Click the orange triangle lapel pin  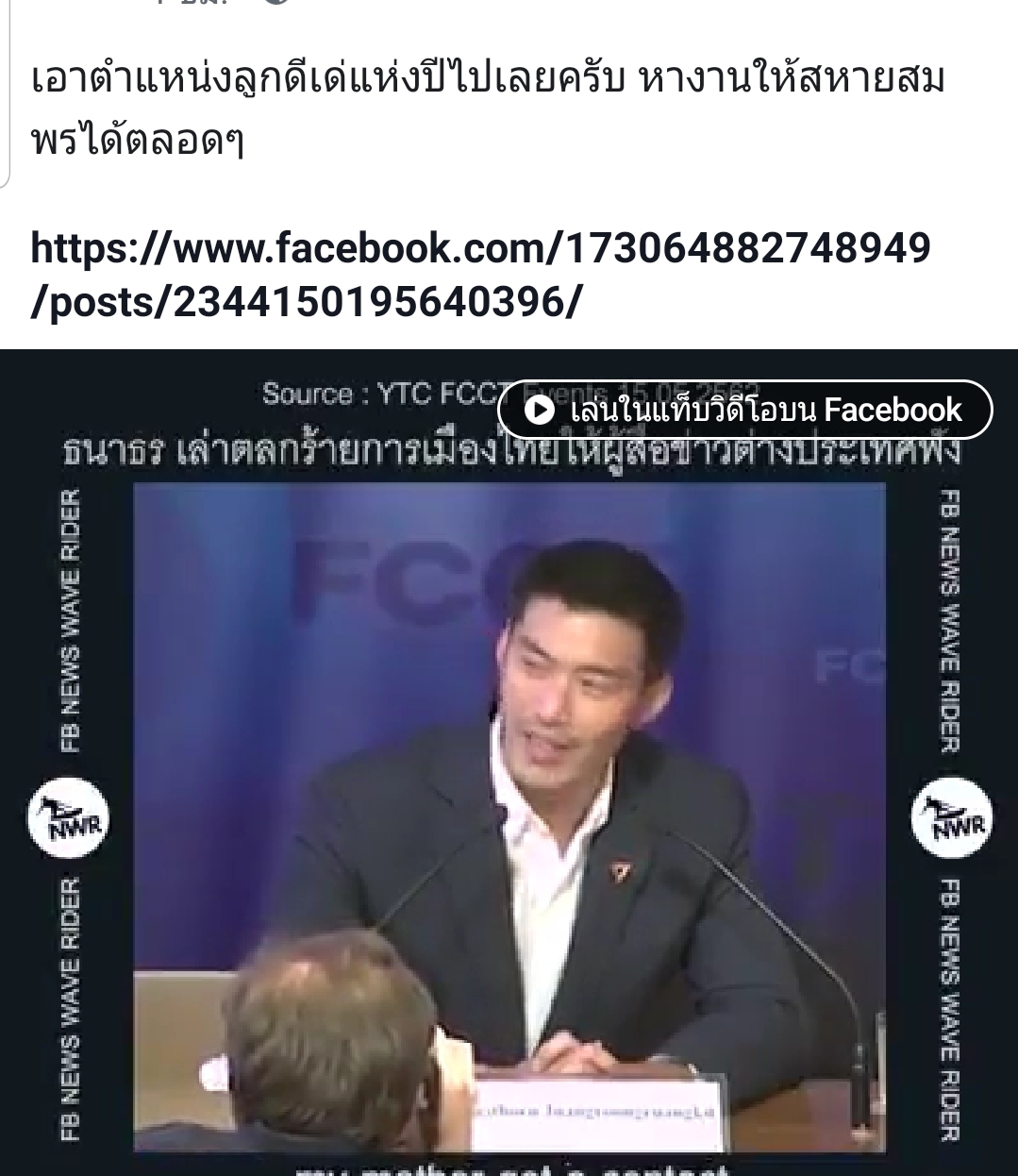(x=620, y=870)
